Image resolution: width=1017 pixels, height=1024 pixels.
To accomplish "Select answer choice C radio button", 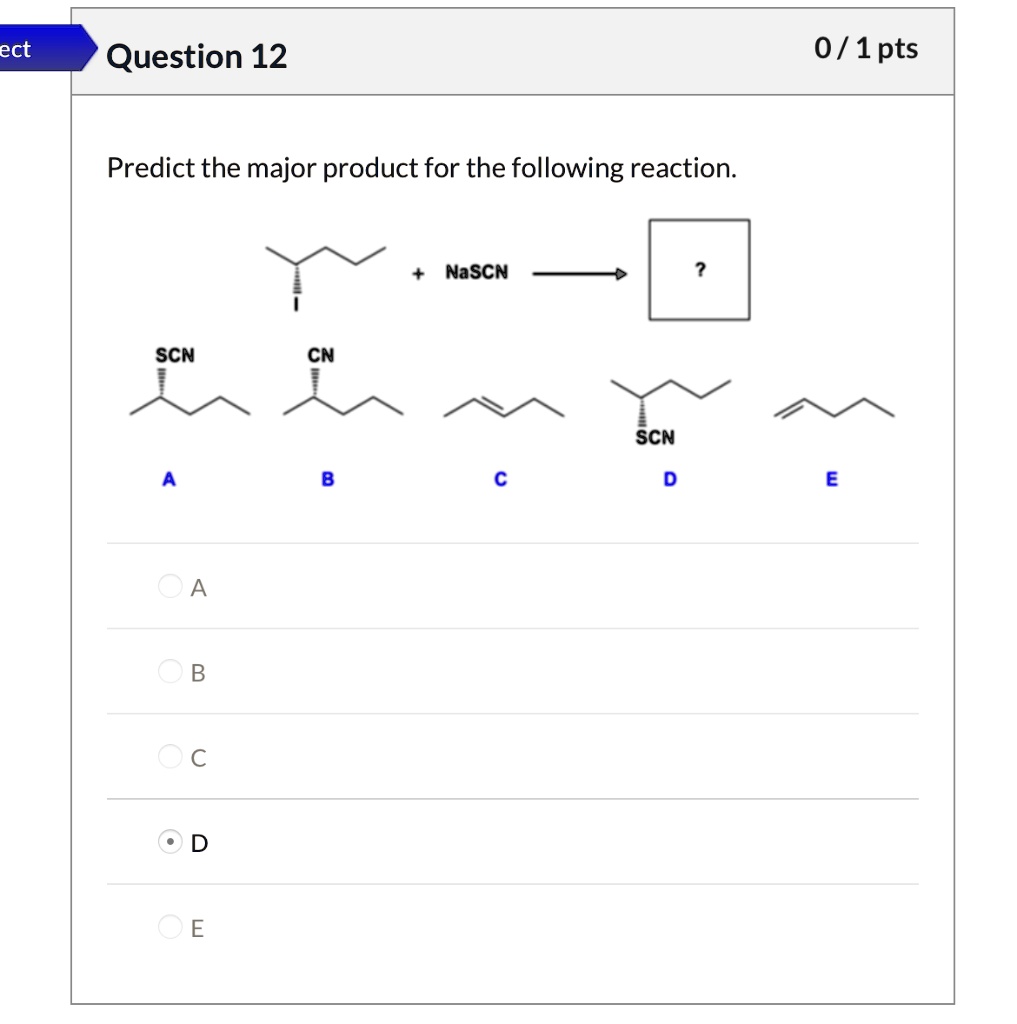I will point(169,756).
